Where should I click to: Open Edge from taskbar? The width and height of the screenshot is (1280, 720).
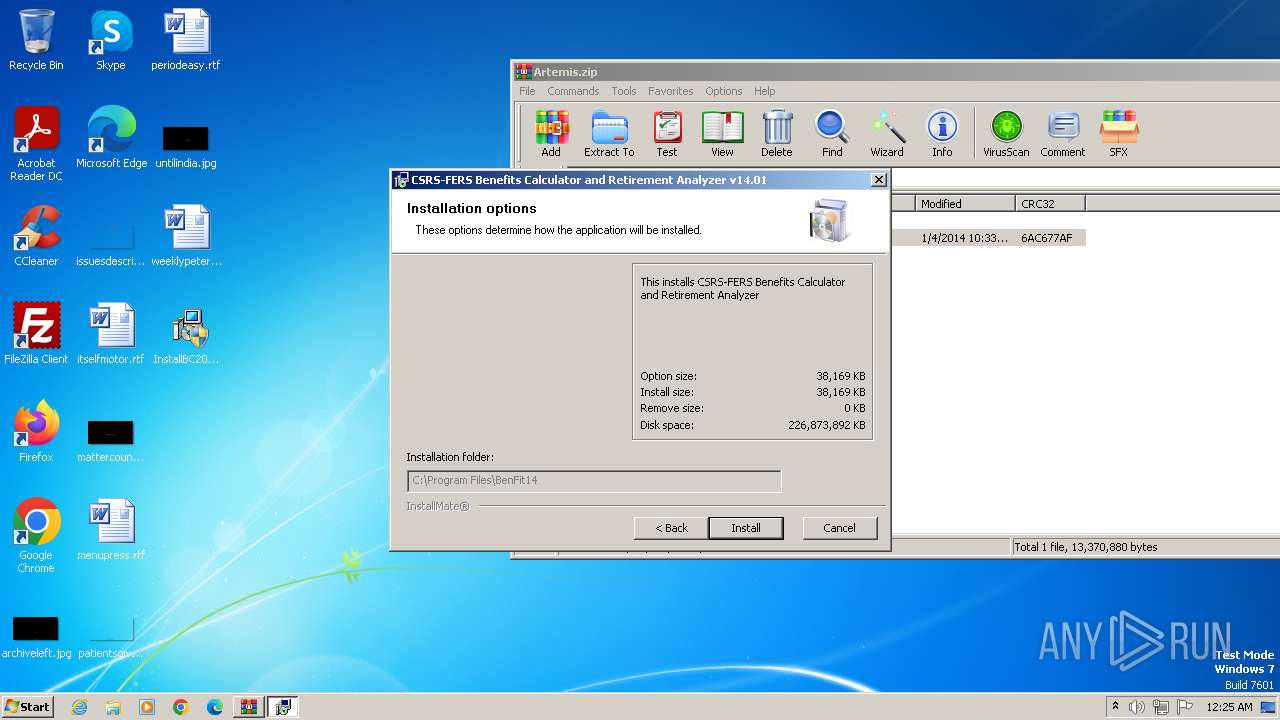(x=215, y=707)
